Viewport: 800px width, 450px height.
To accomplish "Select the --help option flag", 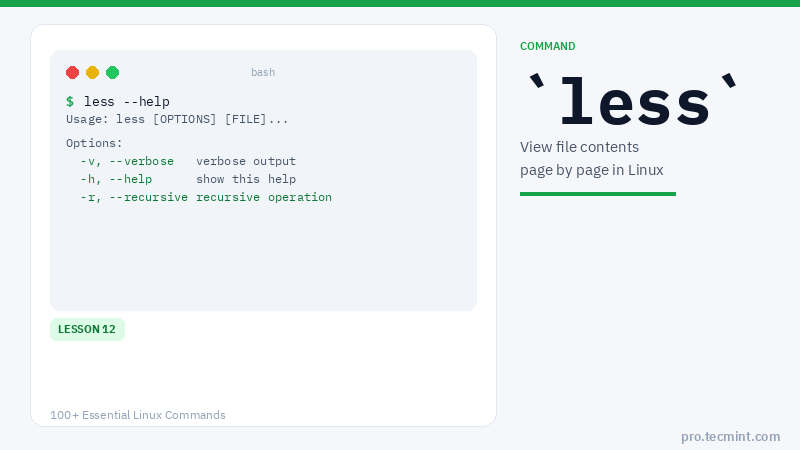I will pyautogui.click(x=131, y=179).
